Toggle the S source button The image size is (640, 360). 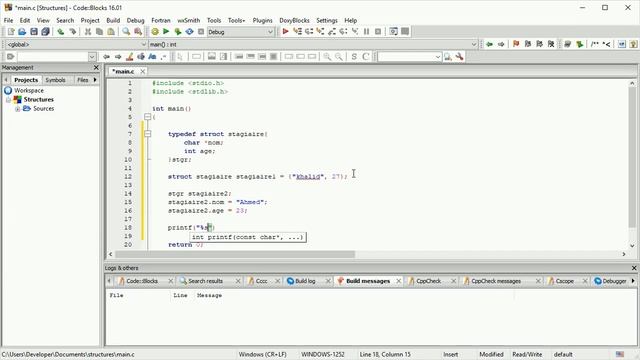click(354, 57)
